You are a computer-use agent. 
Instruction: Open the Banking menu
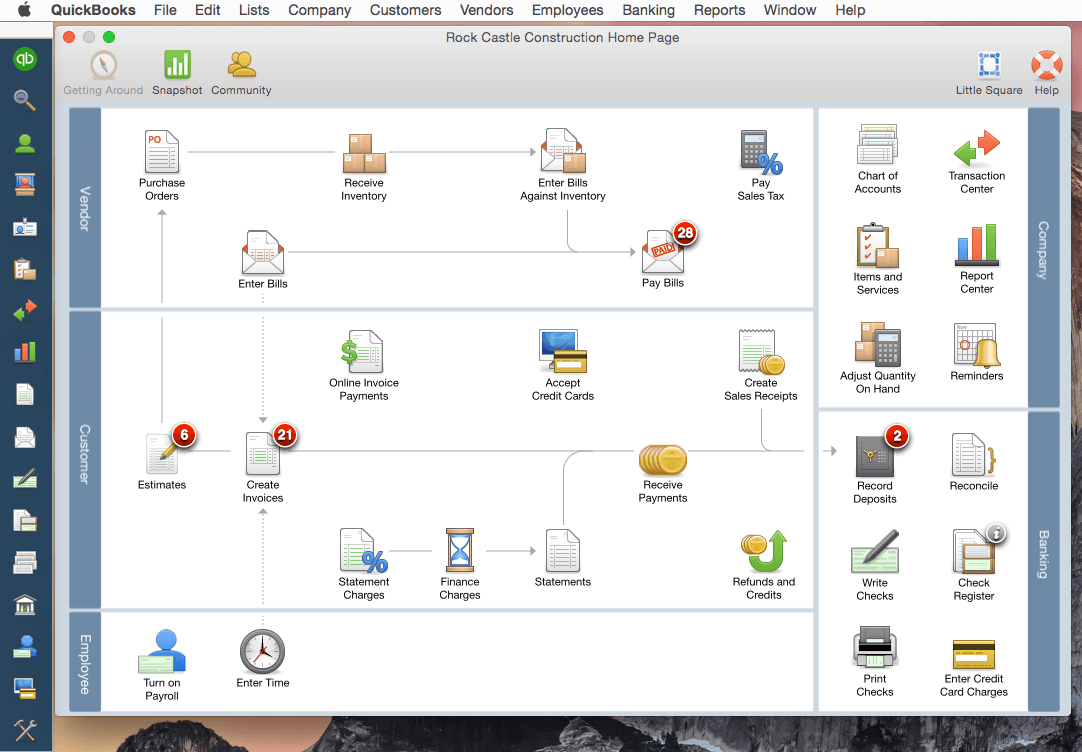tap(648, 10)
